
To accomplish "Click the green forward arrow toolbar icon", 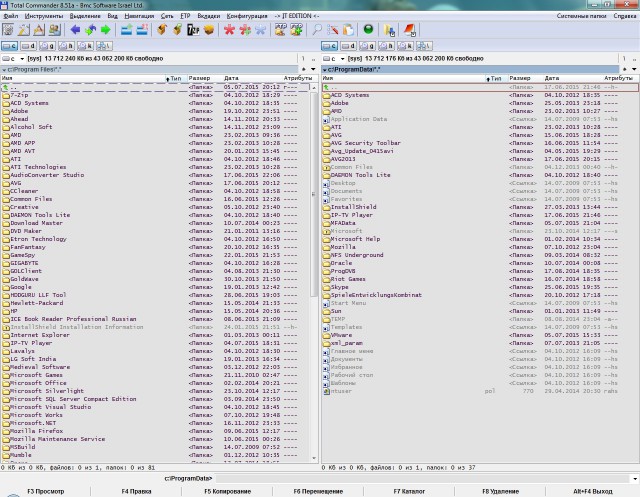I will tap(106, 30).
